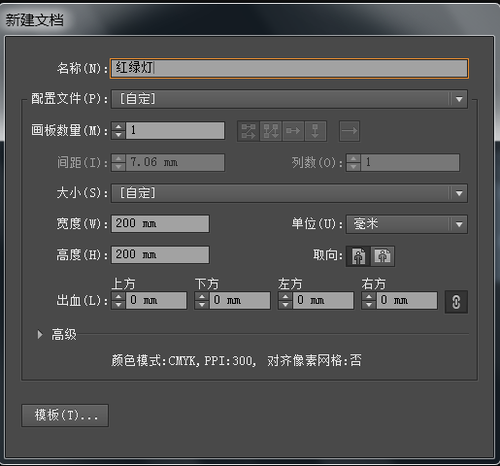
Task: Increase the 下方 bleed value
Action: (202, 296)
